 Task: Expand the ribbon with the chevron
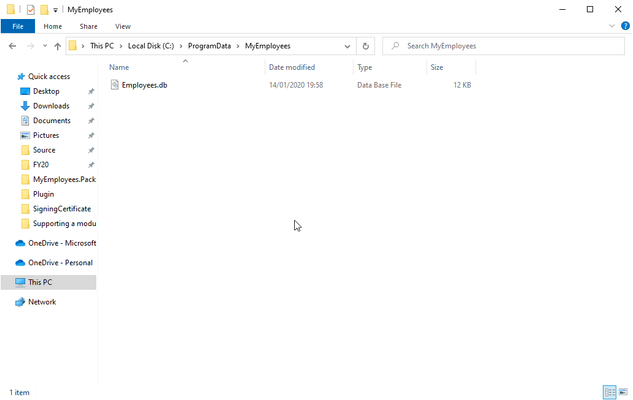612,26
